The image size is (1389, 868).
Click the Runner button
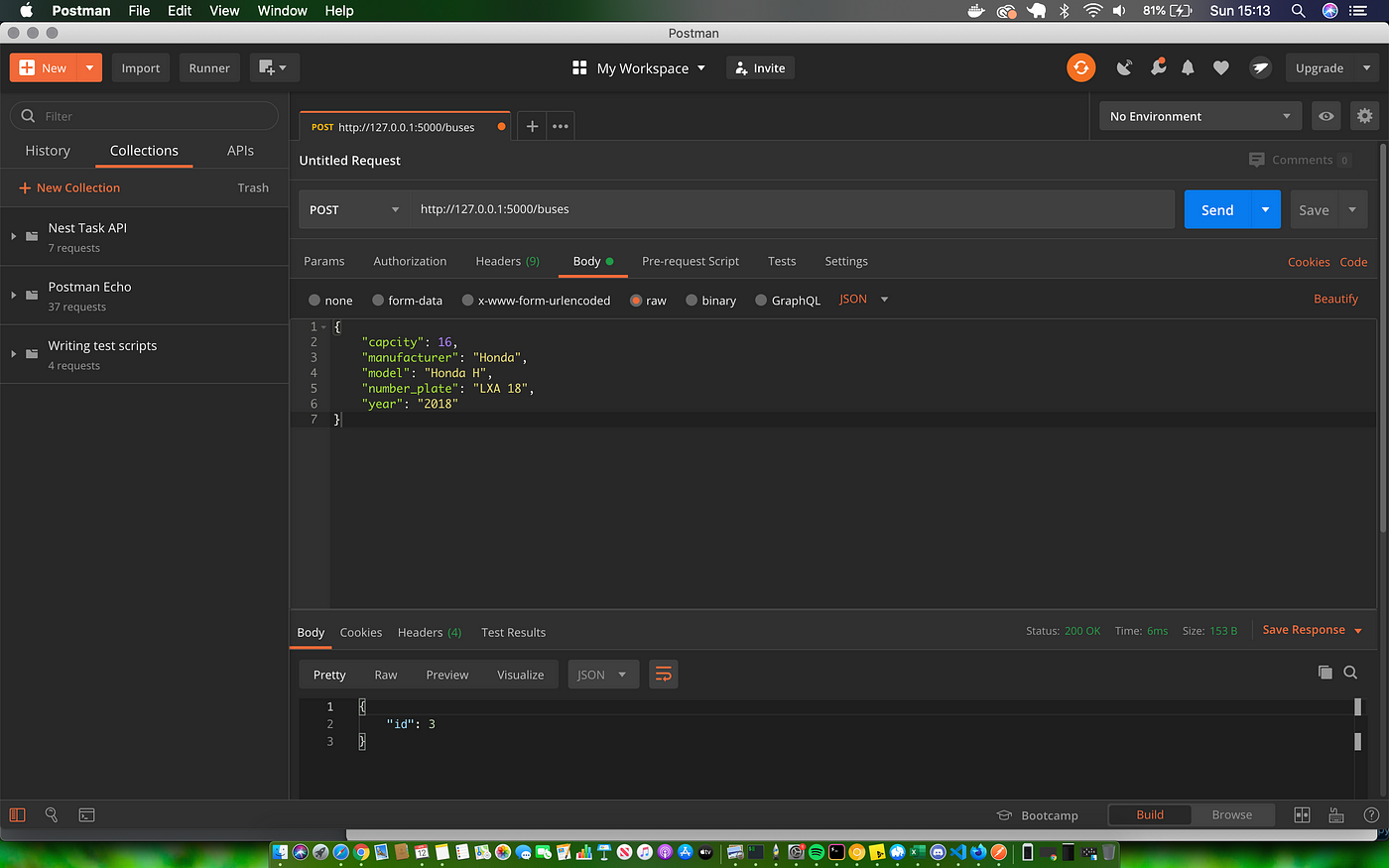coord(209,67)
